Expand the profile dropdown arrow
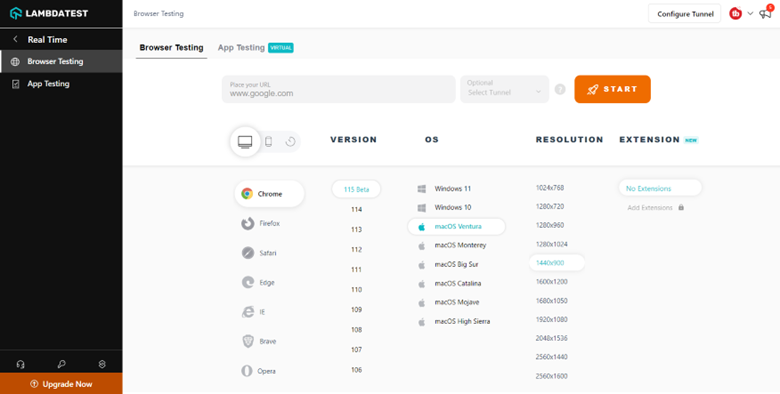 click(x=750, y=13)
